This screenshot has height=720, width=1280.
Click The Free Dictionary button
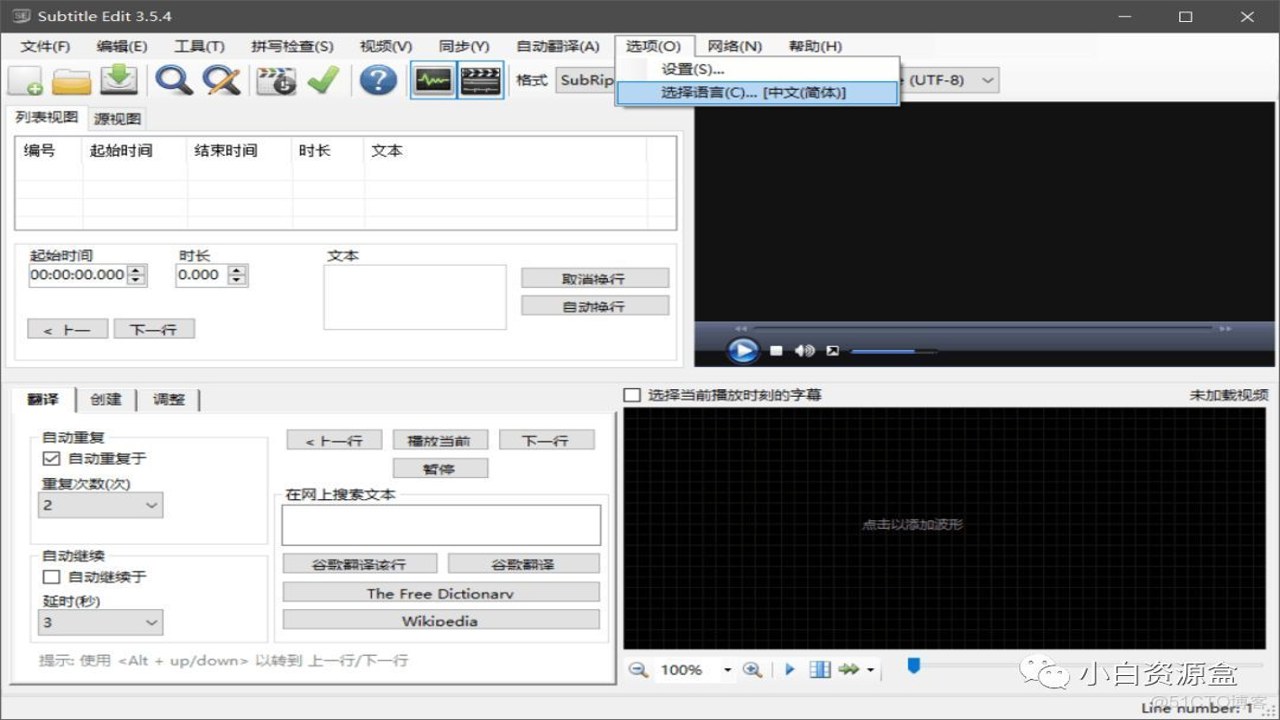441,592
